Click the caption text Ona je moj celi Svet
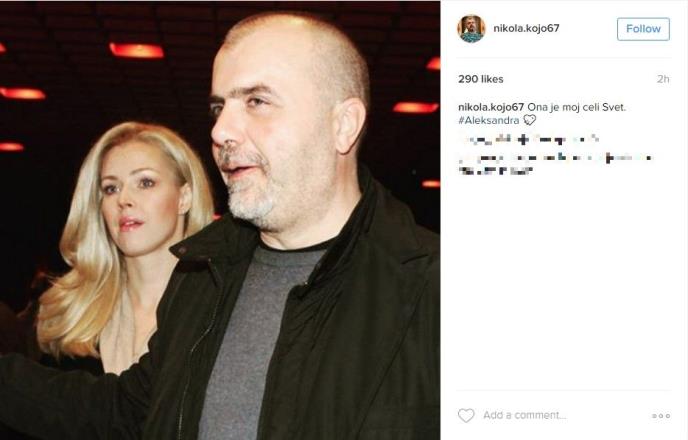The width and height of the screenshot is (688, 440). click(x=577, y=107)
